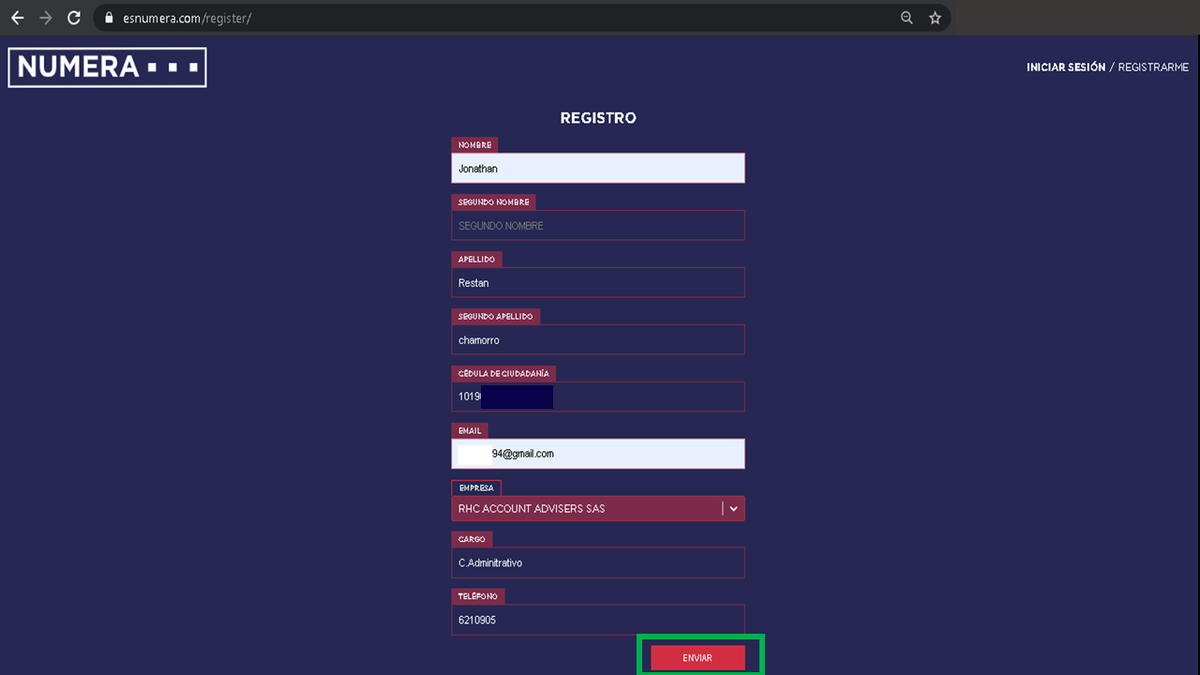Viewport: 1200px width, 675px height.
Task: Bookmark this page with star icon
Action: pyautogui.click(x=935, y=18)
